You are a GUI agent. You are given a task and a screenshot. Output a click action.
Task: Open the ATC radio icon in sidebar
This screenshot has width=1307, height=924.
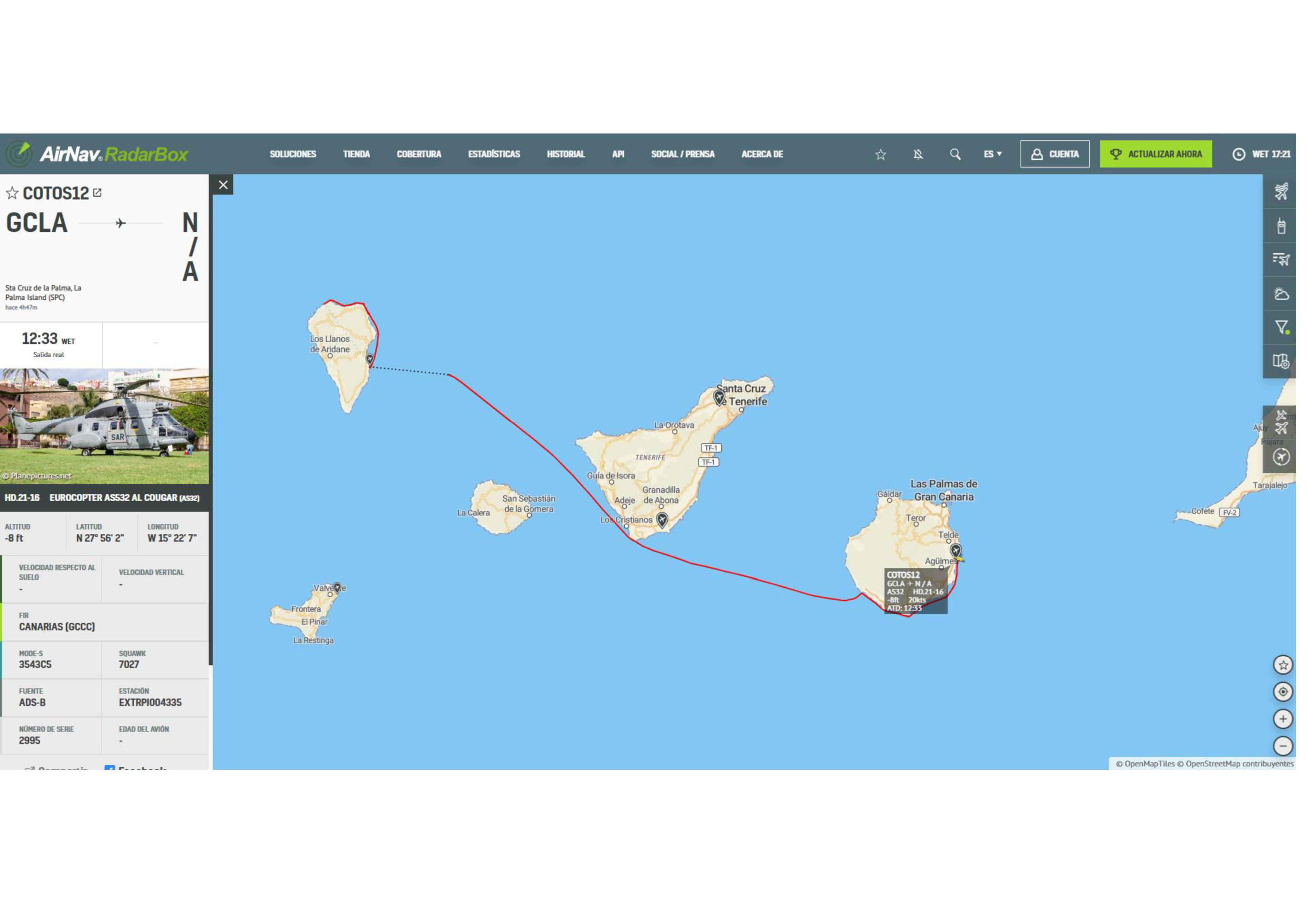click(x=1281, y=226)
